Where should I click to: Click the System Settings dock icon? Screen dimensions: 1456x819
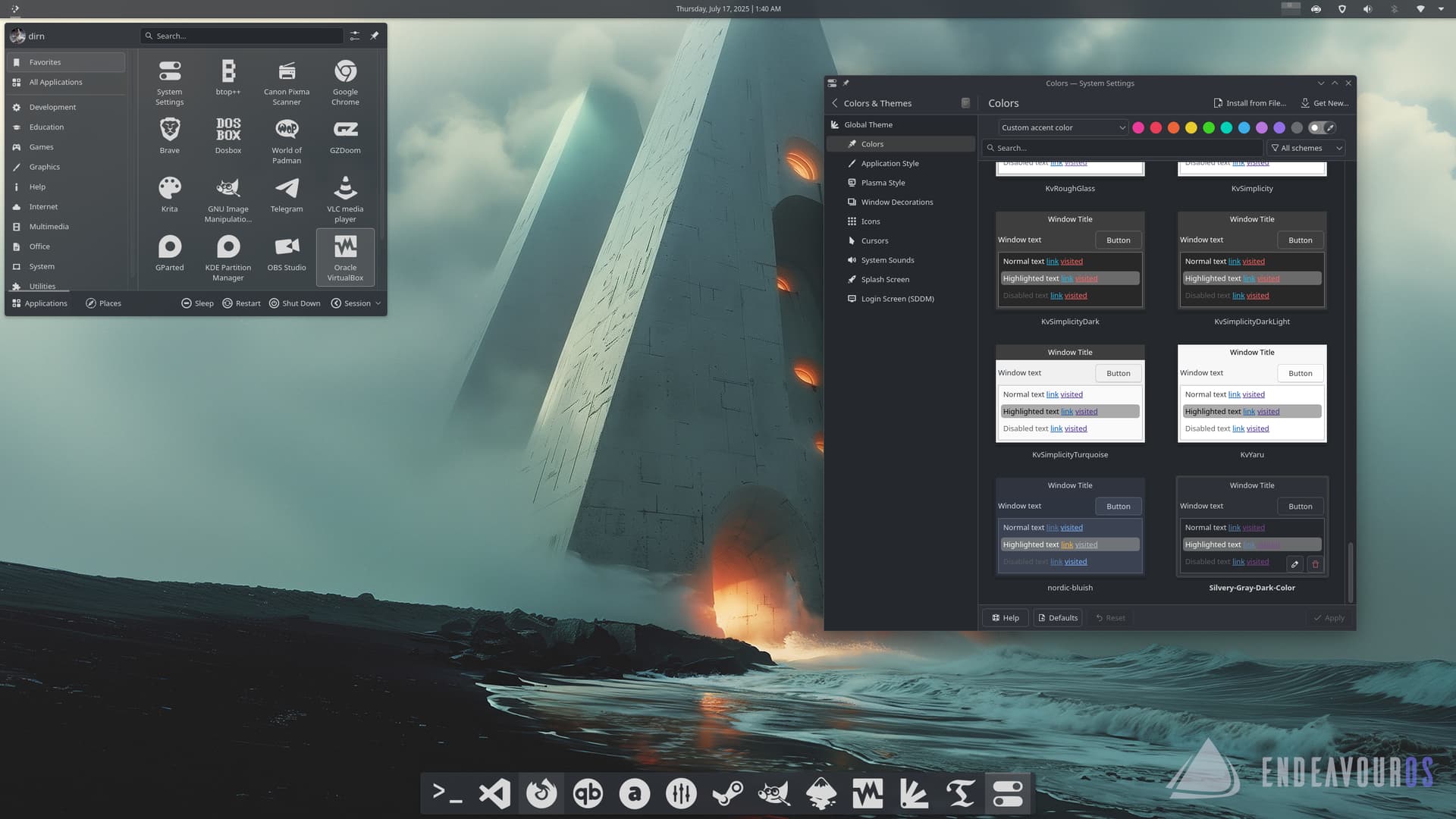click(1008, 793)
